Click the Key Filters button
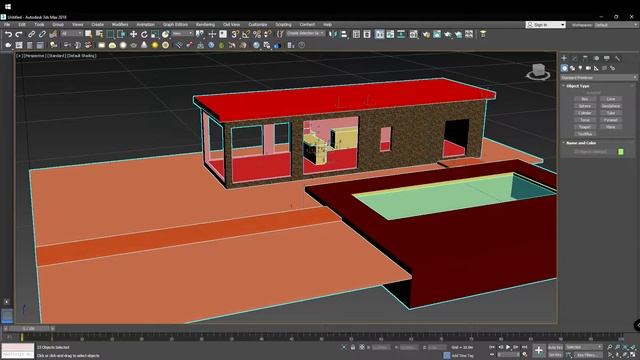640x360 pixels. click(x=588, y=355)
